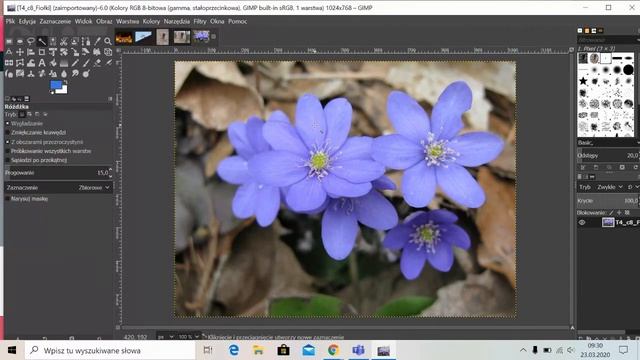This screenshot has height=360, width=640.
Task: Select the Clone stamp tool
Action: click(31, 74)
